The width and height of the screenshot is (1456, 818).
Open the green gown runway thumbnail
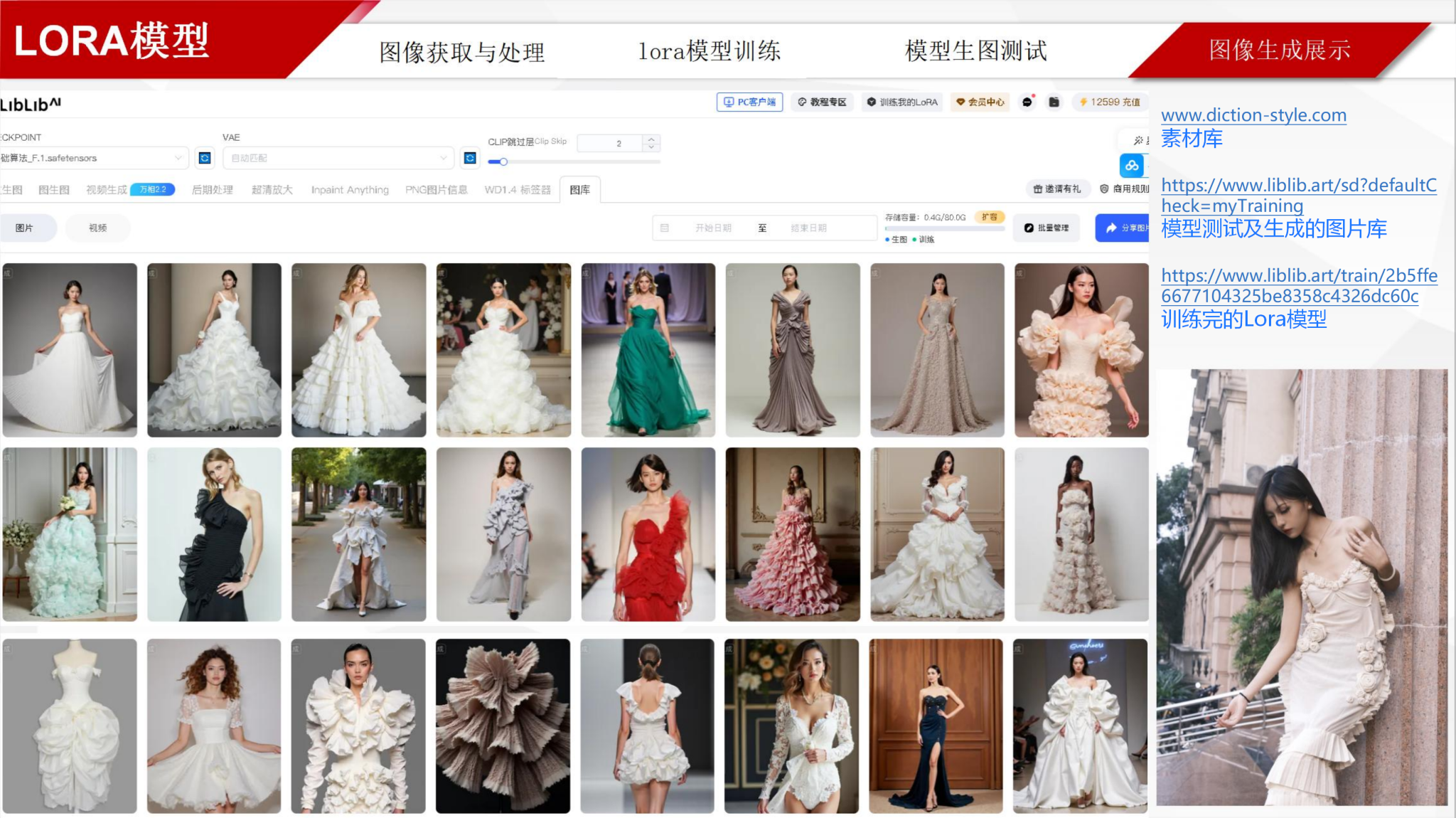648,349
